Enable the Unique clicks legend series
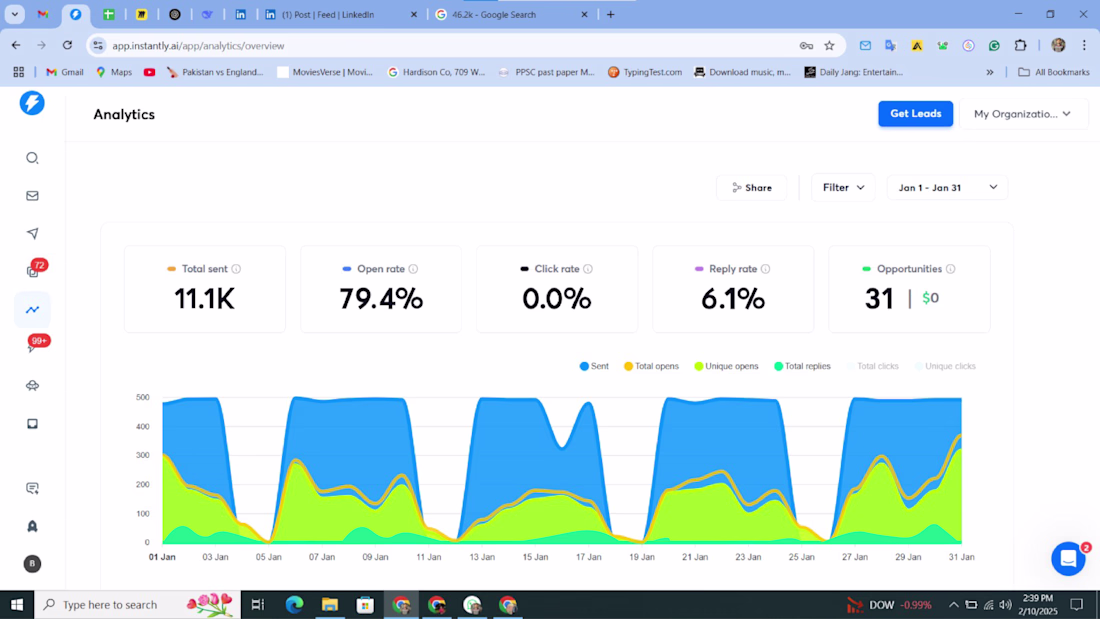Screen dimensions: 1100x619 tap(945, 366)
